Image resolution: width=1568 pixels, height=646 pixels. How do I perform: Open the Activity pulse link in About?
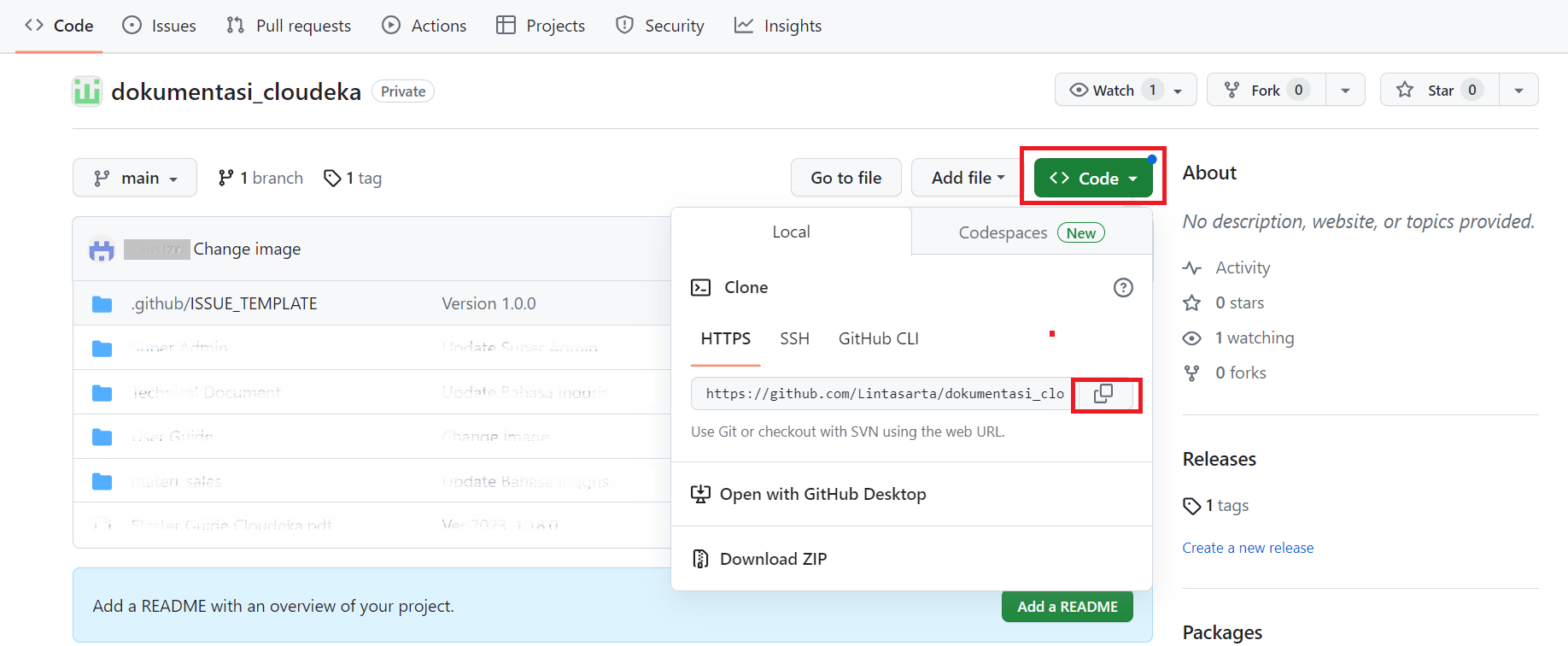coord(1242,268)
